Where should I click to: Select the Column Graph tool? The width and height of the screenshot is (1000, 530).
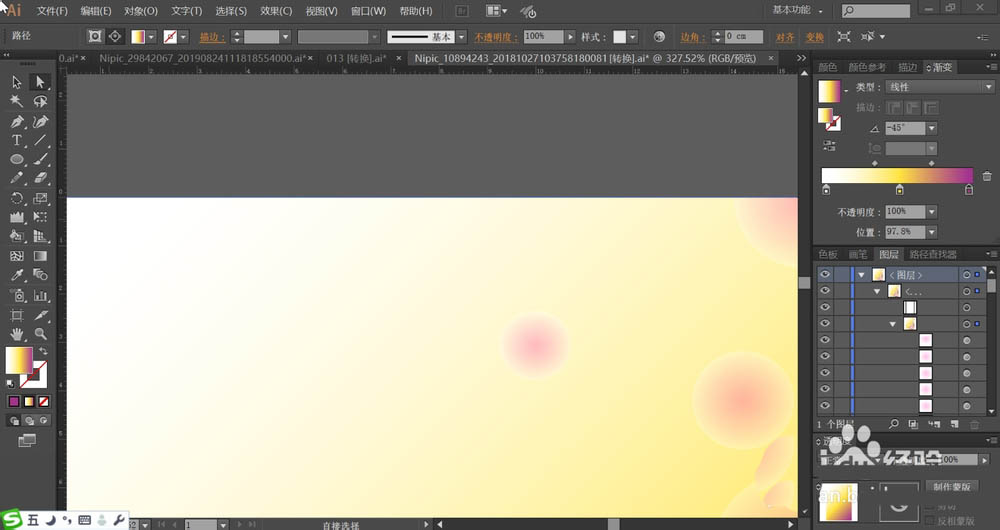(40, 295)
